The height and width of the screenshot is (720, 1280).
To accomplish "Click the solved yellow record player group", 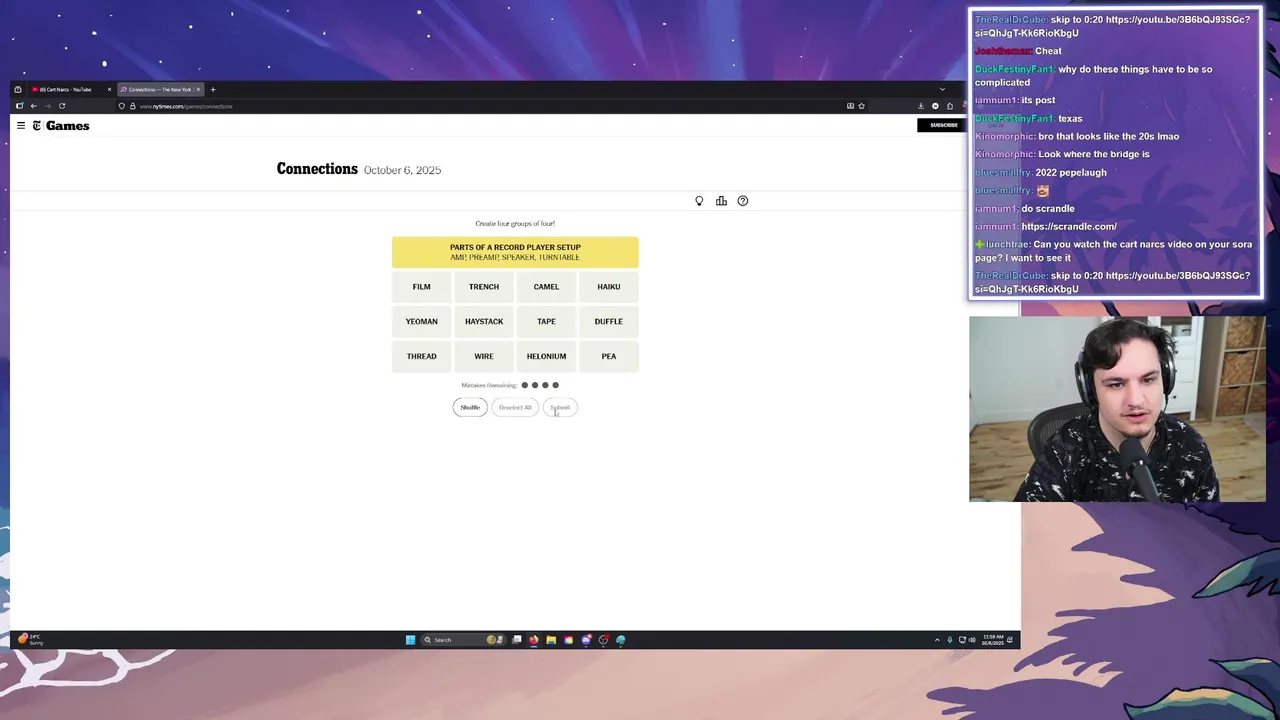I will pos(515,252).
